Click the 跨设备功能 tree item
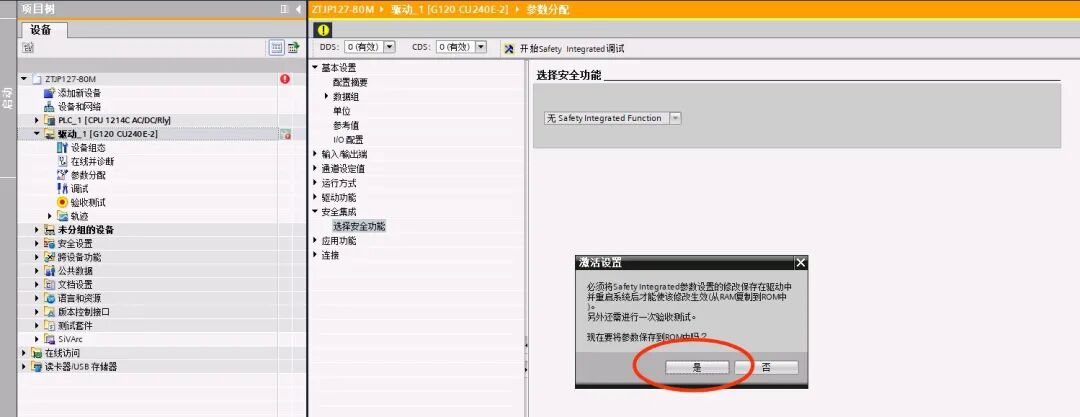Image resolution: width=1080 pixels, height=417 pixels. [x=79, y=257]
